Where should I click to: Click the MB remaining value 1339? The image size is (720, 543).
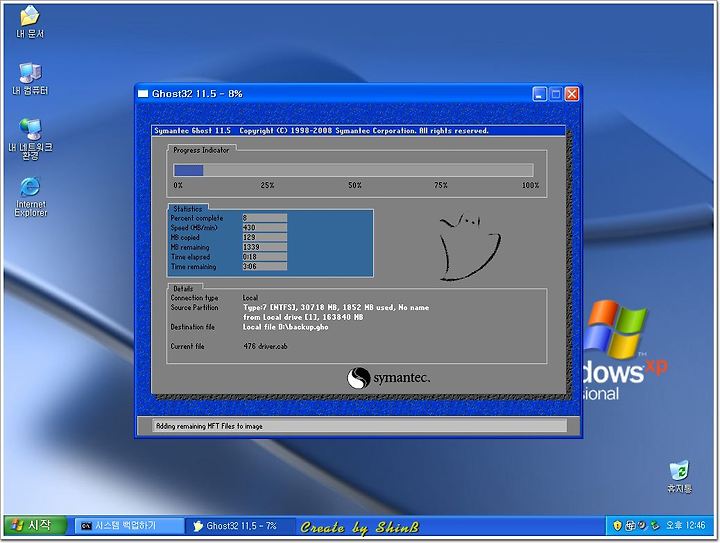(x=264, y=247)
